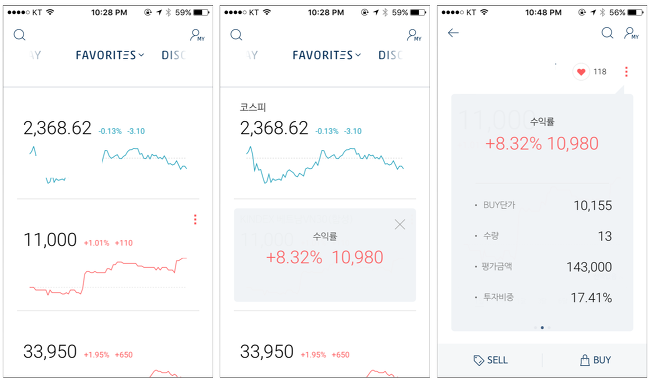Tap the BUY button with bag icon
This screenshot has height=378, width=650.
[x=595, y=360]
